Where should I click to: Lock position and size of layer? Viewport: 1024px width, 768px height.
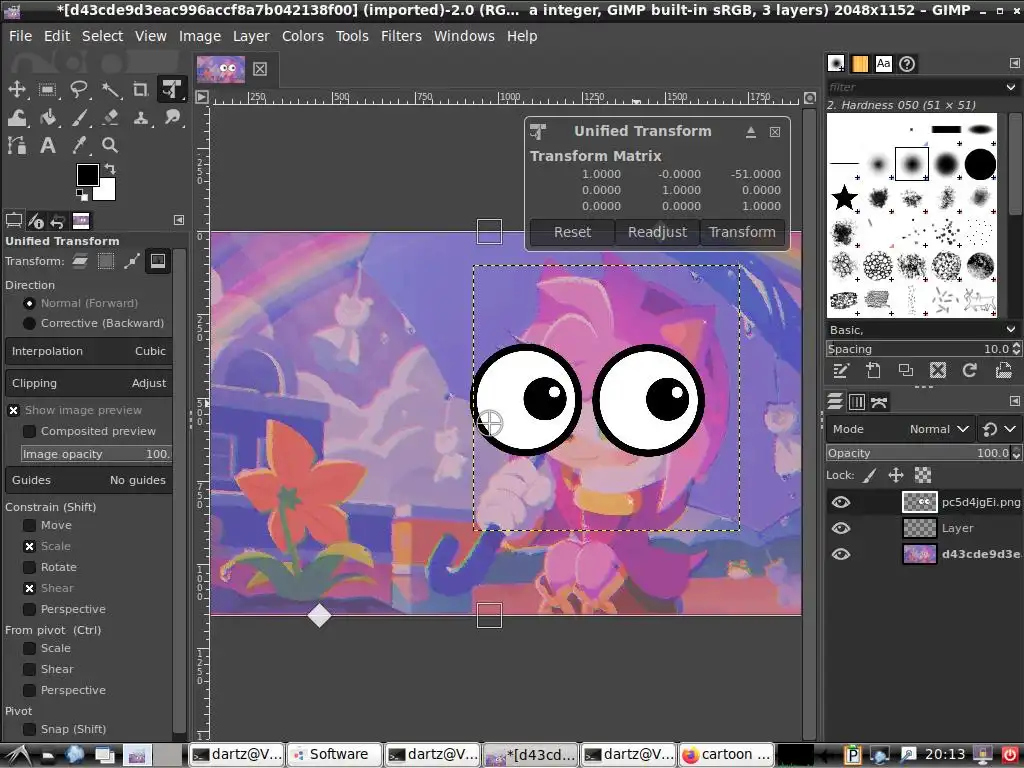(x=896, y=475)
